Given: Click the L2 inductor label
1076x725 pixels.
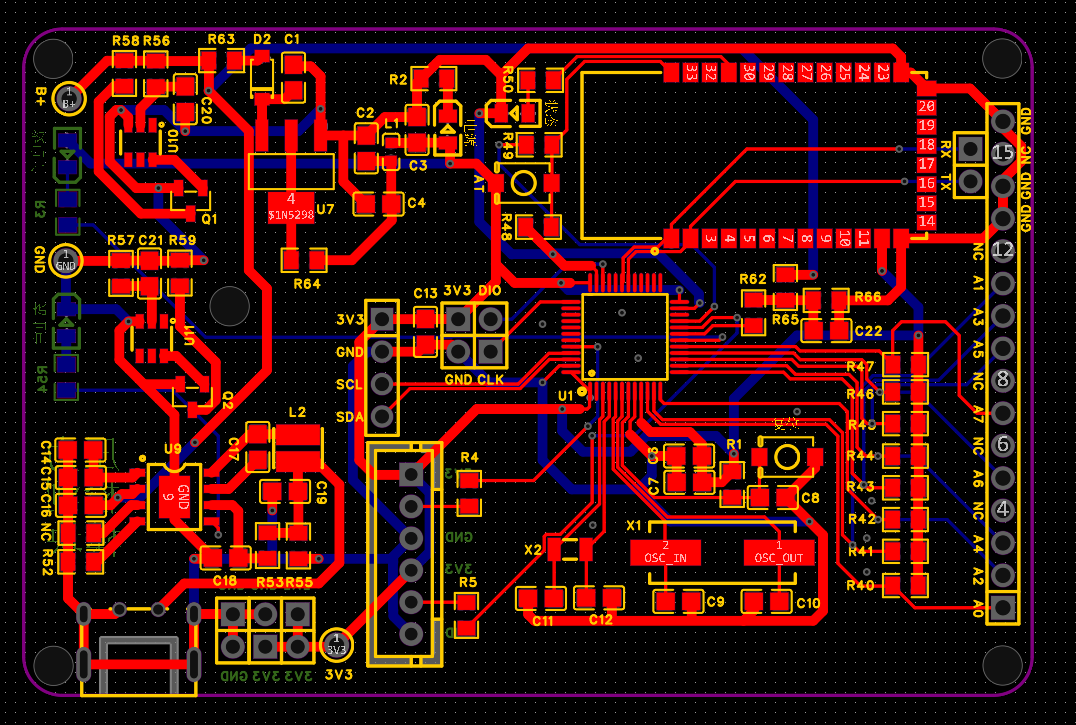Looking at the screenshot, I should 297,412.
